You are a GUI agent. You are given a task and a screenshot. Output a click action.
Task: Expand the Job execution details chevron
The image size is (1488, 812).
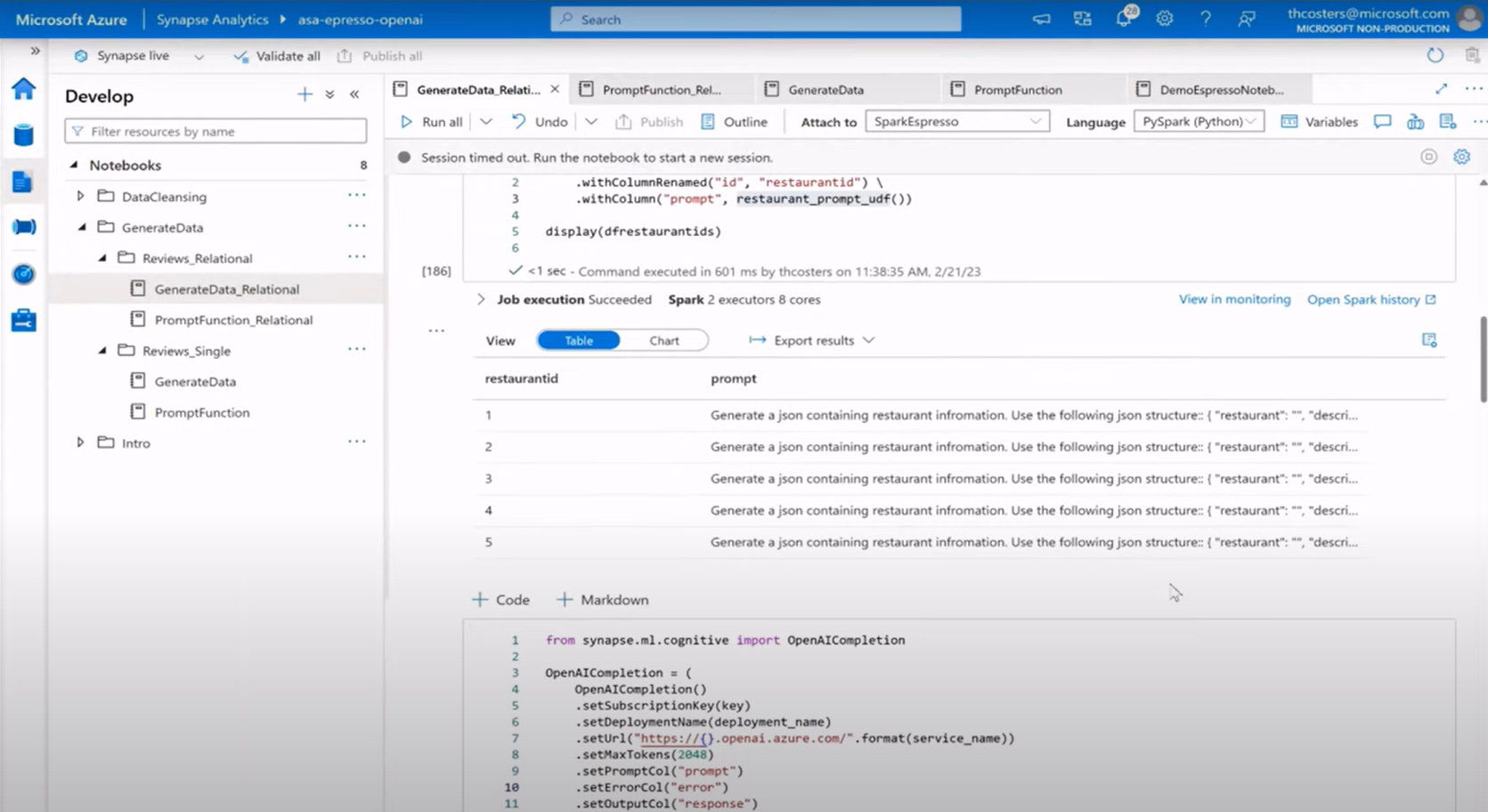pyautogui.click(x=481, y=299)
